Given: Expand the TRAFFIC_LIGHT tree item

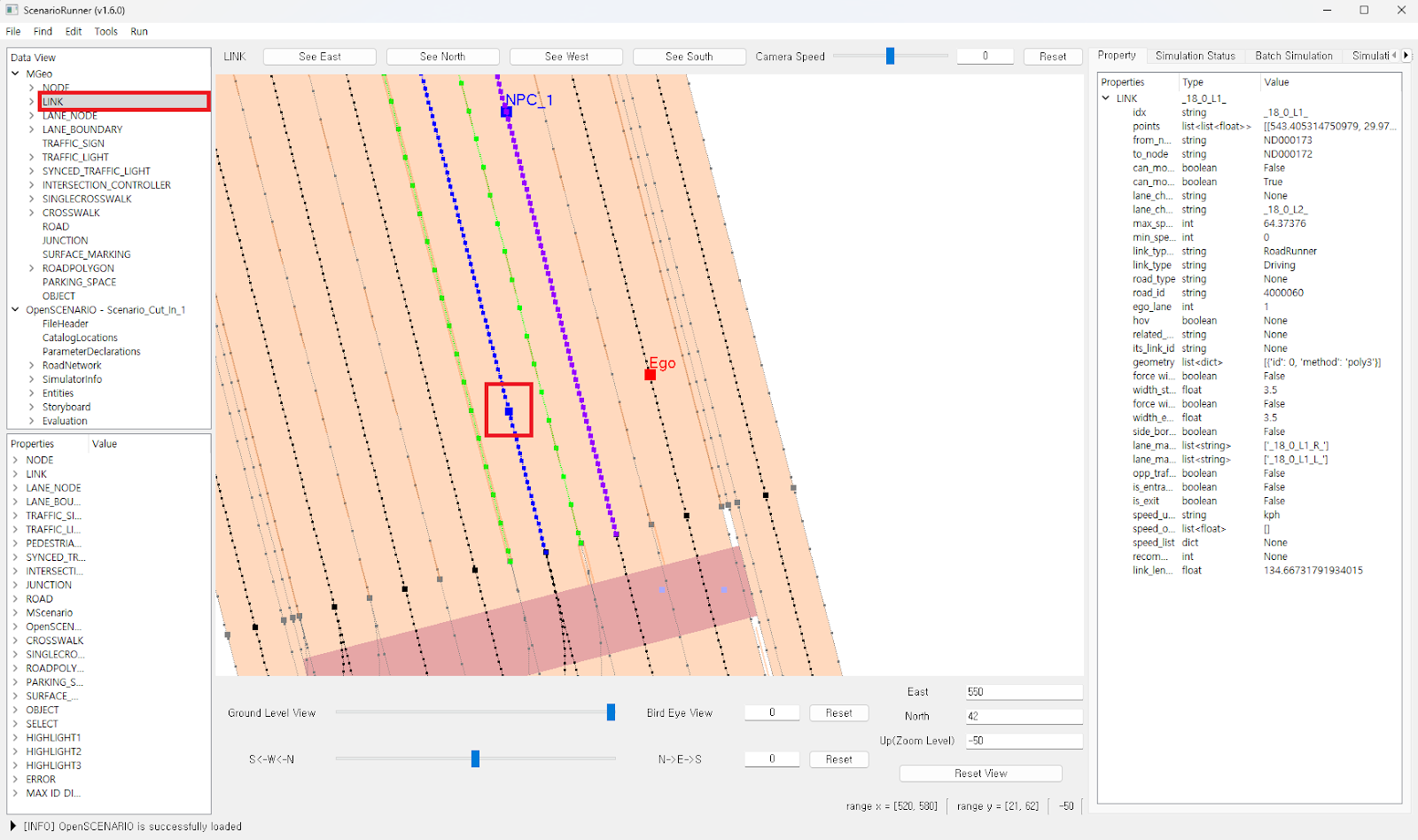Looking at the screenshot, I should pyautogui.click(x=32, y=157).
